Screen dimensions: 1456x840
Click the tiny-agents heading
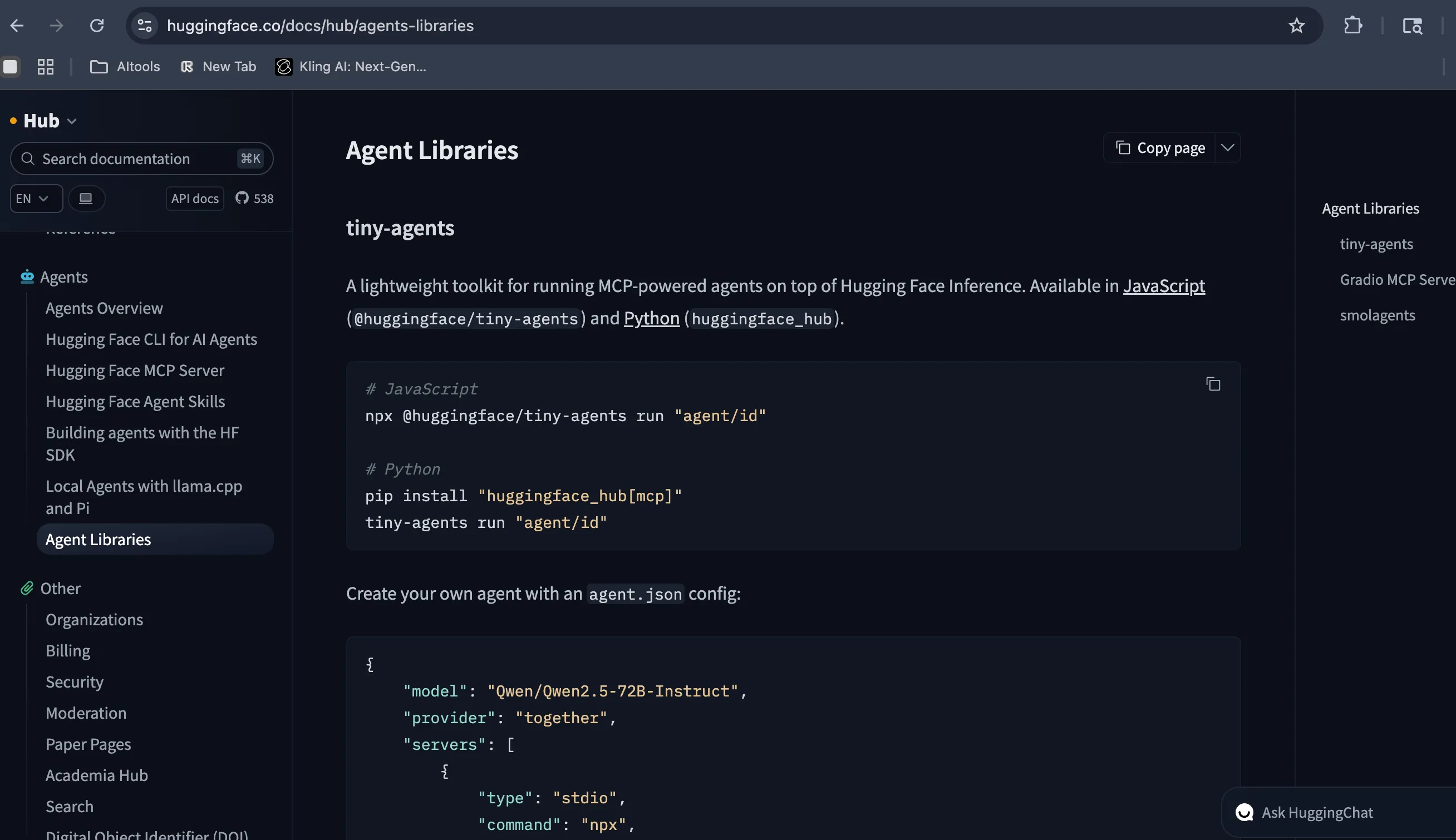pyautogui.click(x=400, y=228)
